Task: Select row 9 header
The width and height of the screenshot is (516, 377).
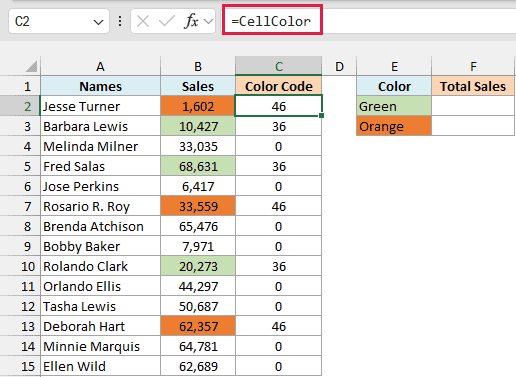Action: point(20,246)
